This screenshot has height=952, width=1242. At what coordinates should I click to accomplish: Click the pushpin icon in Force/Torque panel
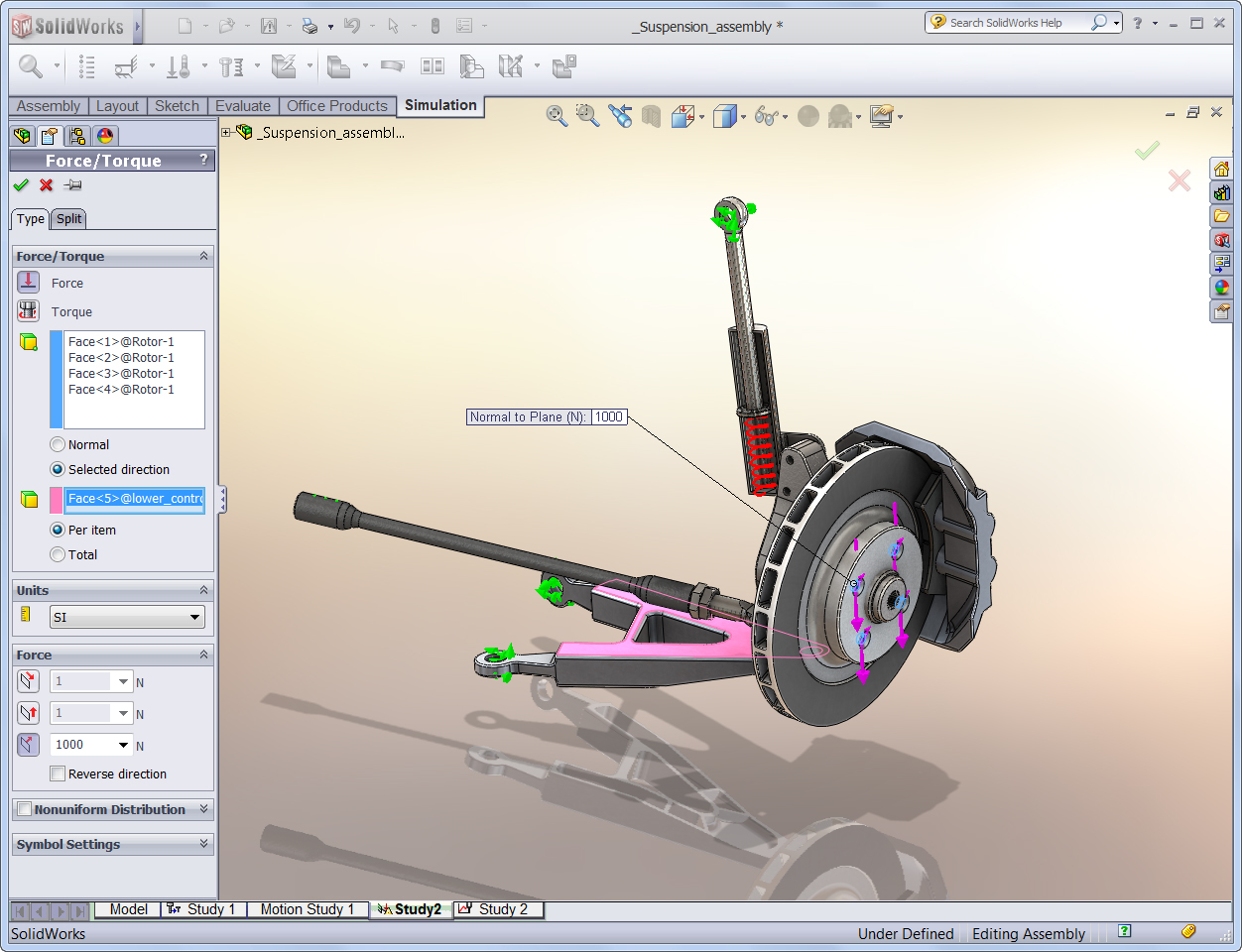72,185
